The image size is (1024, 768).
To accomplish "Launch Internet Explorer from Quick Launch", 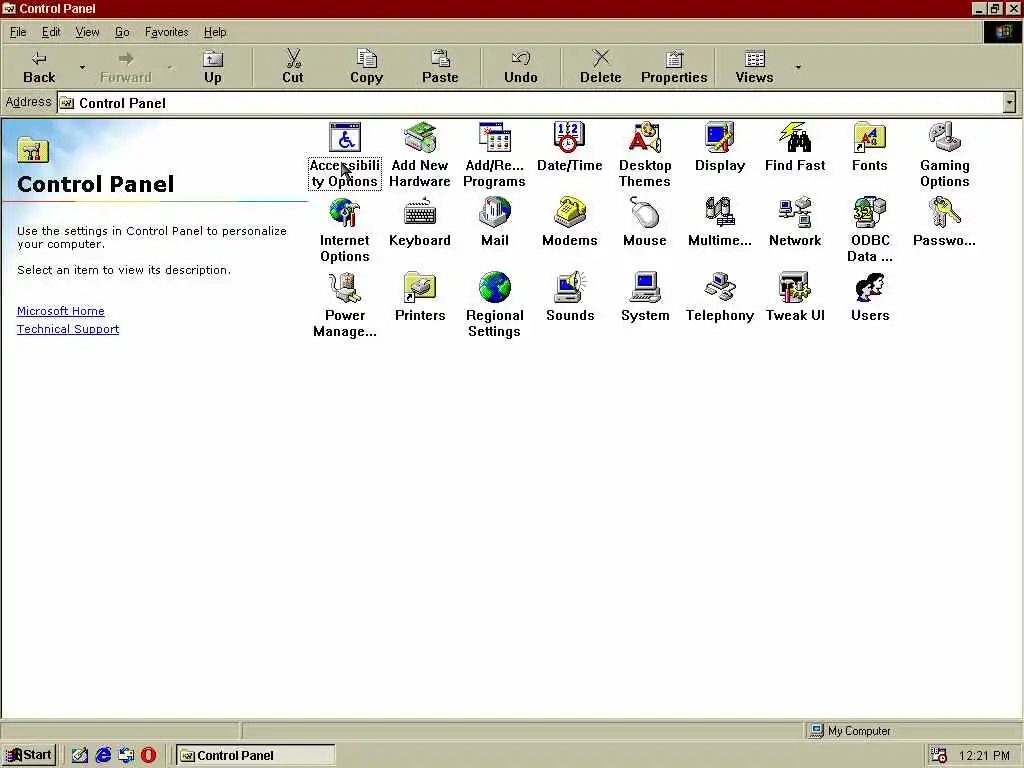I will click(x=103, y=755).
